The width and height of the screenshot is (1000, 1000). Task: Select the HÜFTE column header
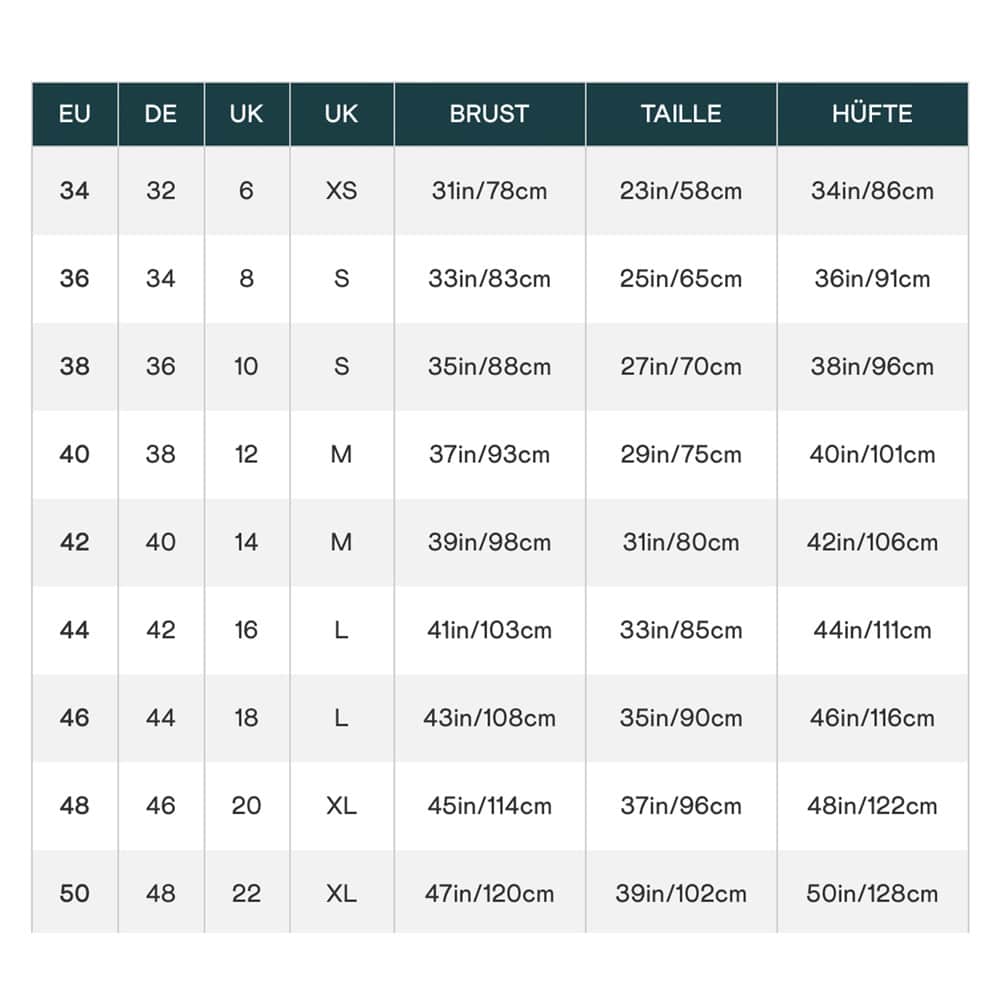[x=872, y=114]
